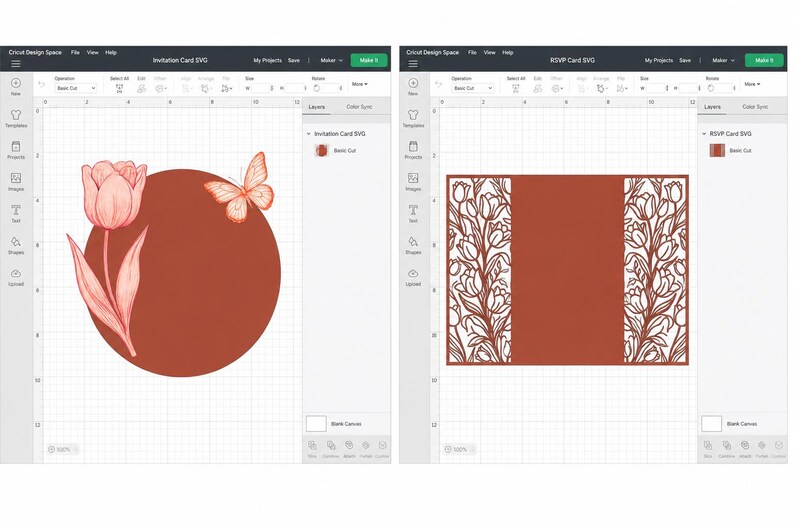Image resolution: width=794 pixels, height=529 pixels.
Task: Click Combine tool in RSVP Card window
Action: click(x=726, y=449)
